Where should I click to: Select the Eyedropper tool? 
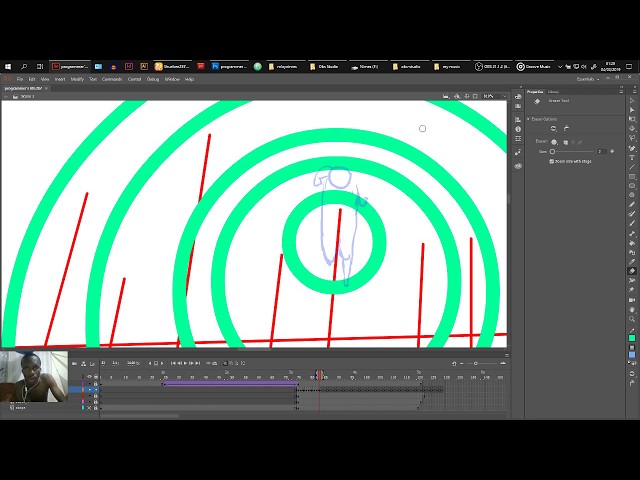pos(632,262)
